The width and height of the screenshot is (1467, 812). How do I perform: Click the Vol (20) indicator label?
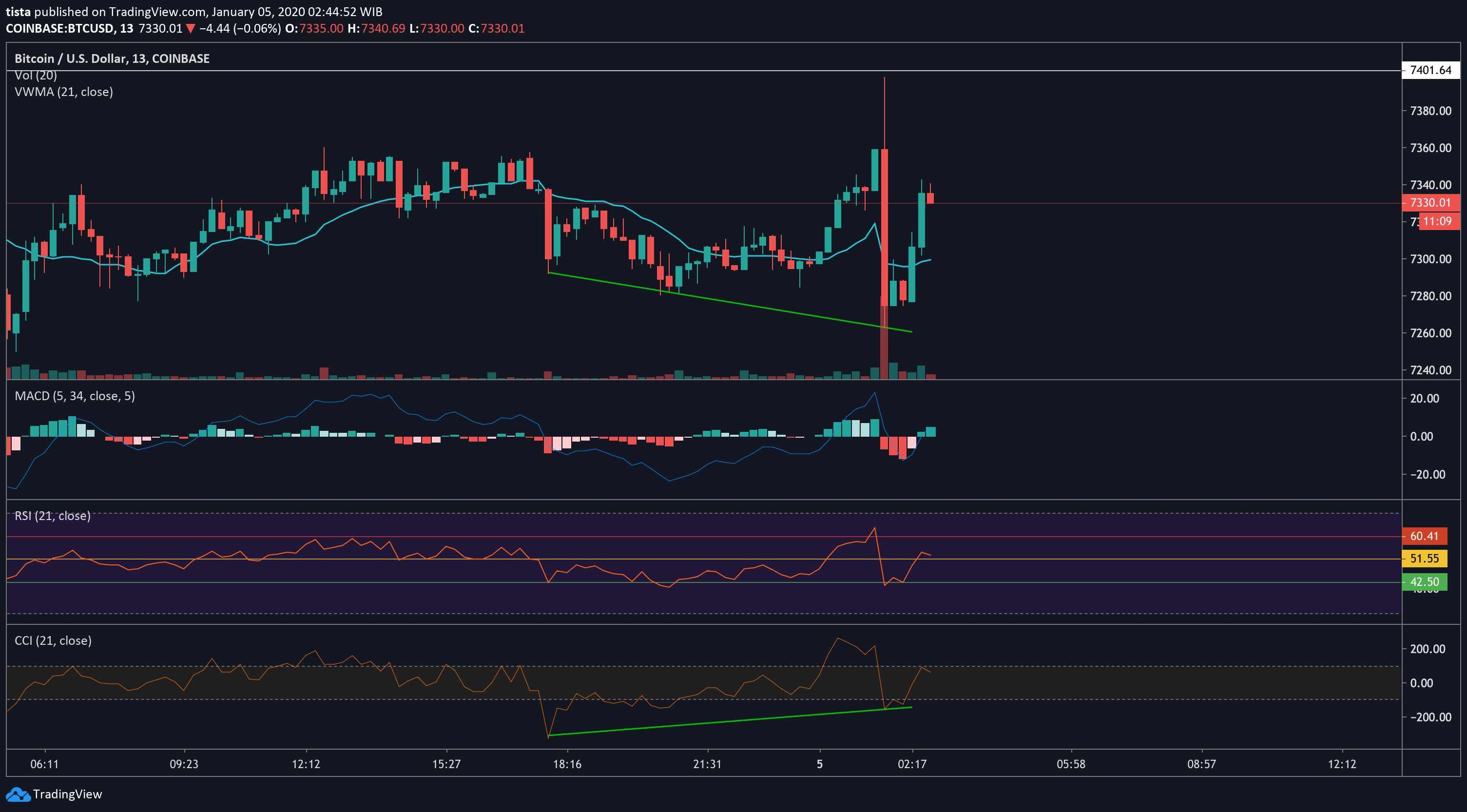click(x=35, y=76)
